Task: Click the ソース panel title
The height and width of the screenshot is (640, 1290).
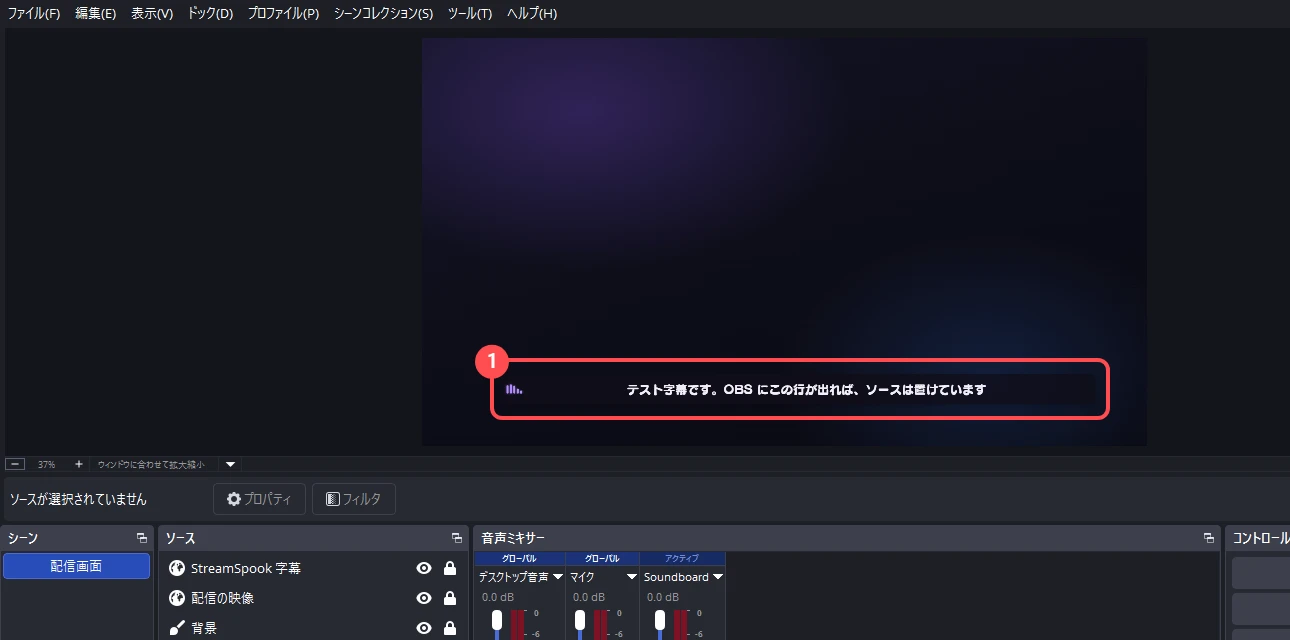Action: click(x=180, y=538)
